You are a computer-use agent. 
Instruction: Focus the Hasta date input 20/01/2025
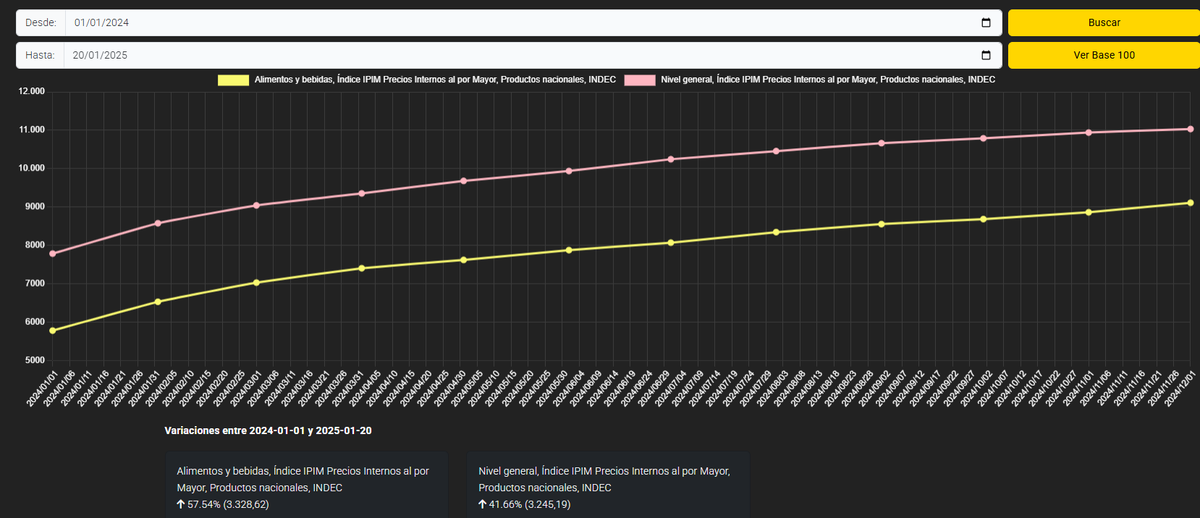(534, 55)
